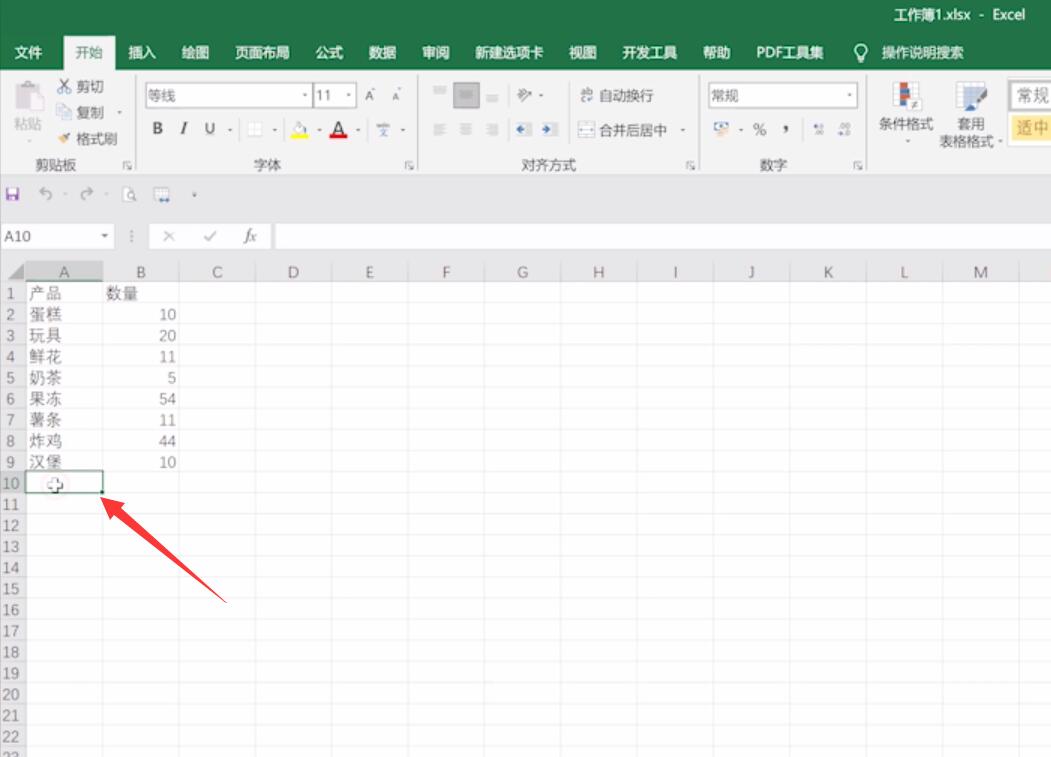Open the phonetic guide (文) tool
Viewport: 1051px width, 757px height.
point(383,129)
